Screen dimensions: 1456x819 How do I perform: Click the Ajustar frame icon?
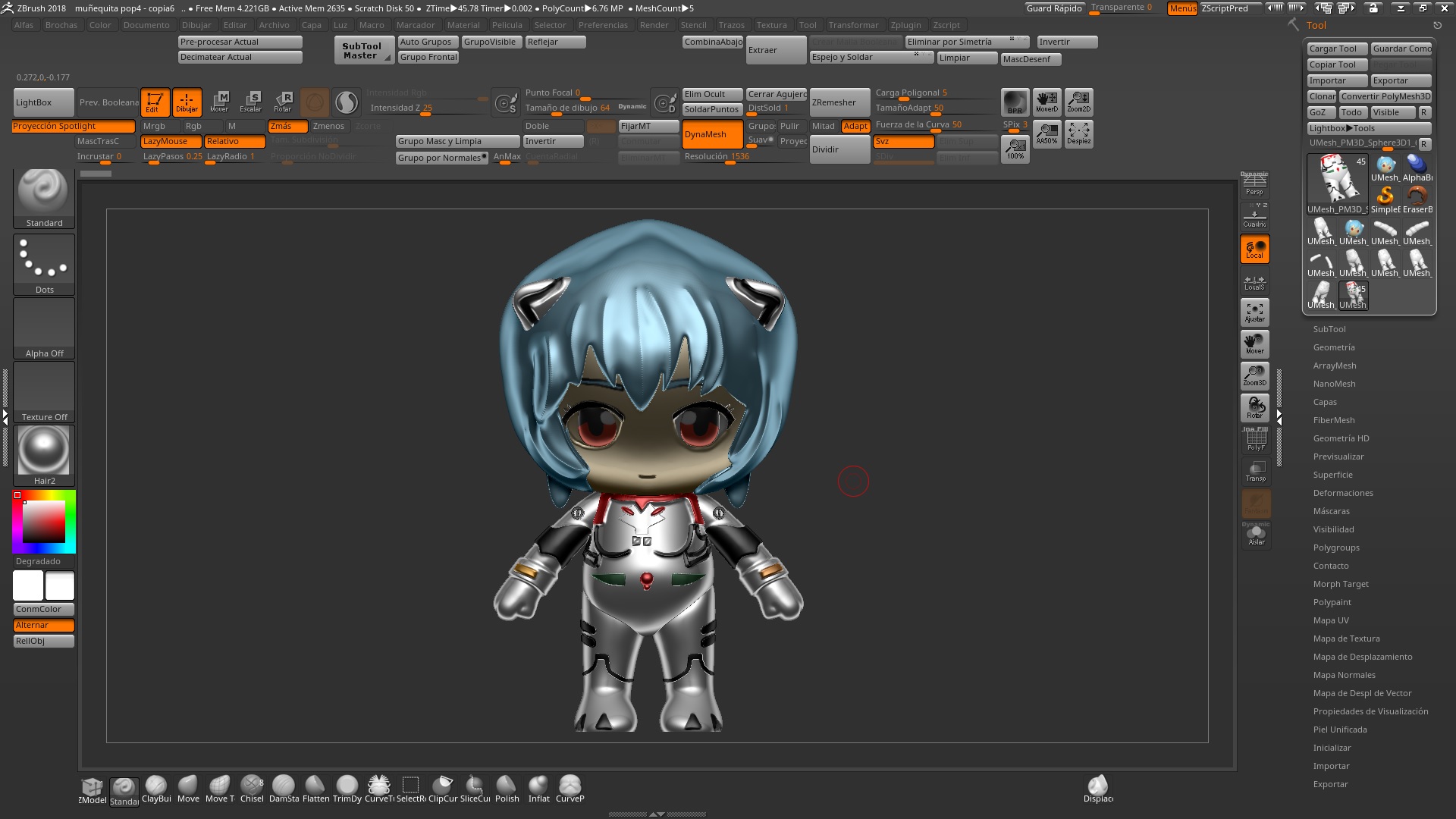click(1254, 312)
